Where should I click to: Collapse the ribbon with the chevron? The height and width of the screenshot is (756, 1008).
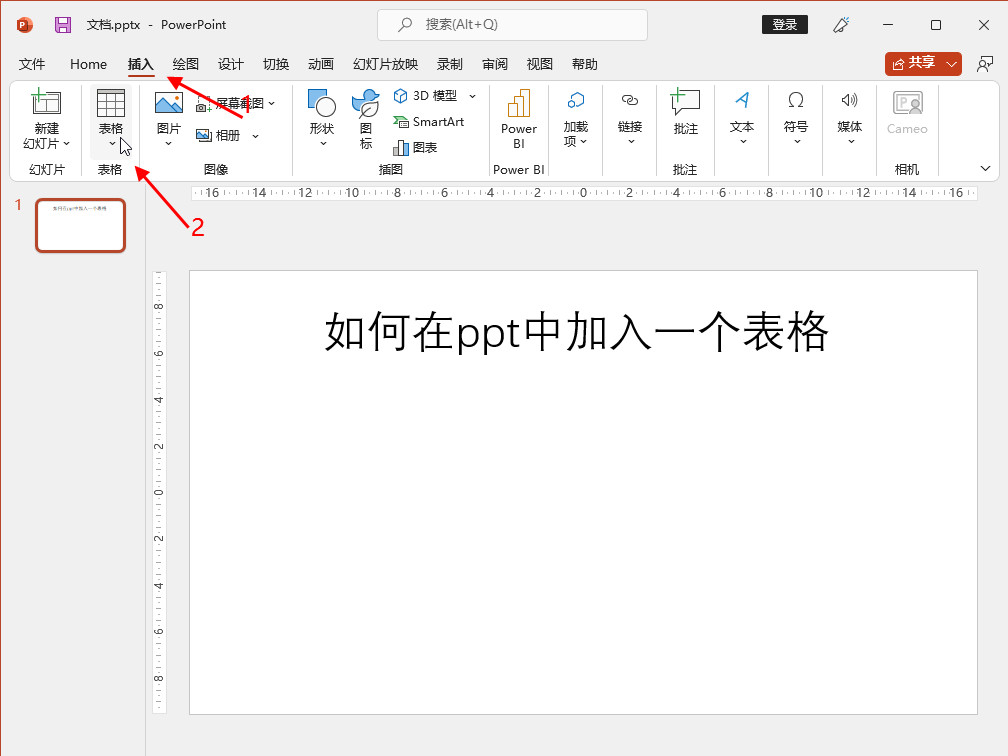pos(985,168)
